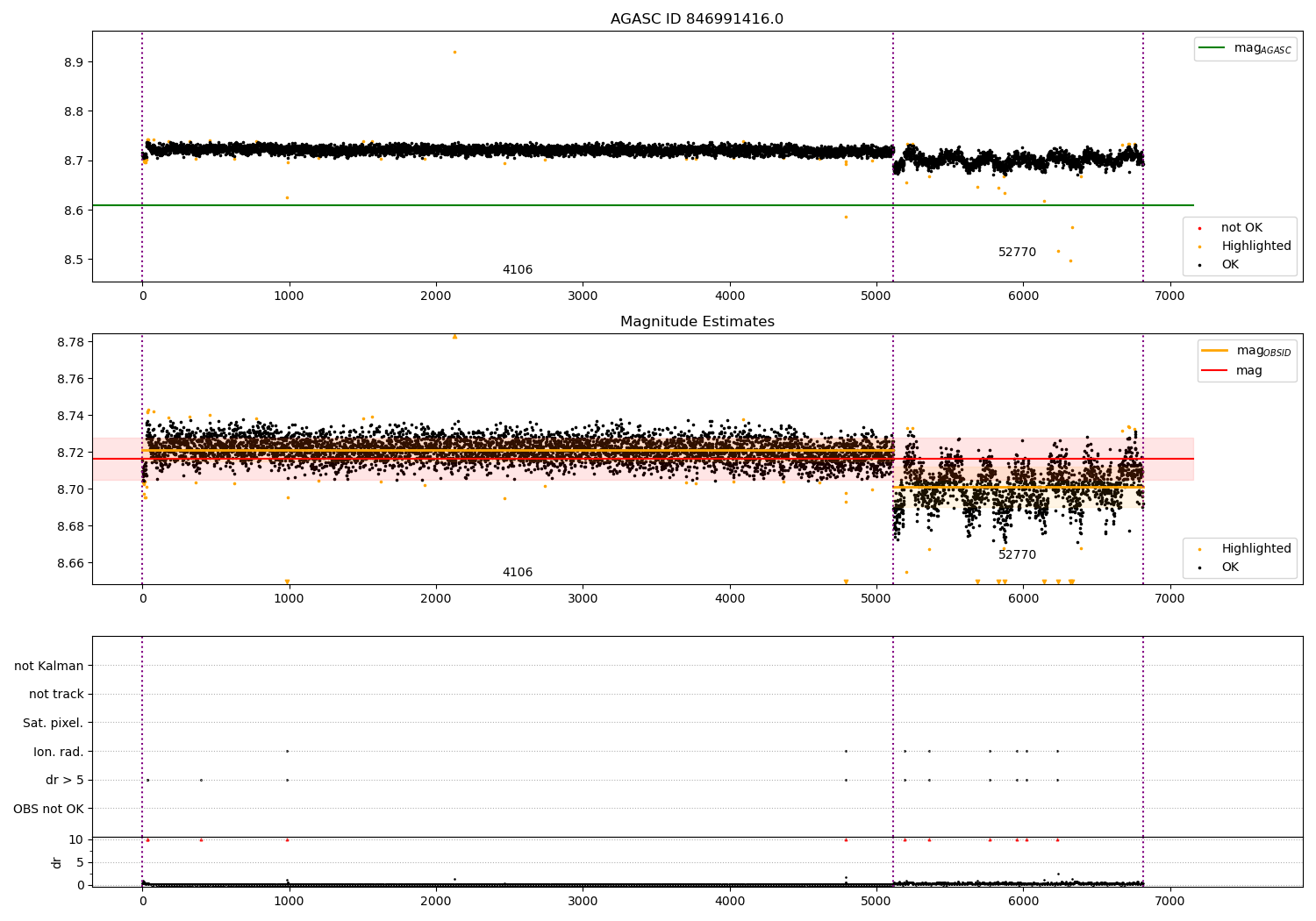Click the 'OBS not OK' row label

click(x=48, y=809)
